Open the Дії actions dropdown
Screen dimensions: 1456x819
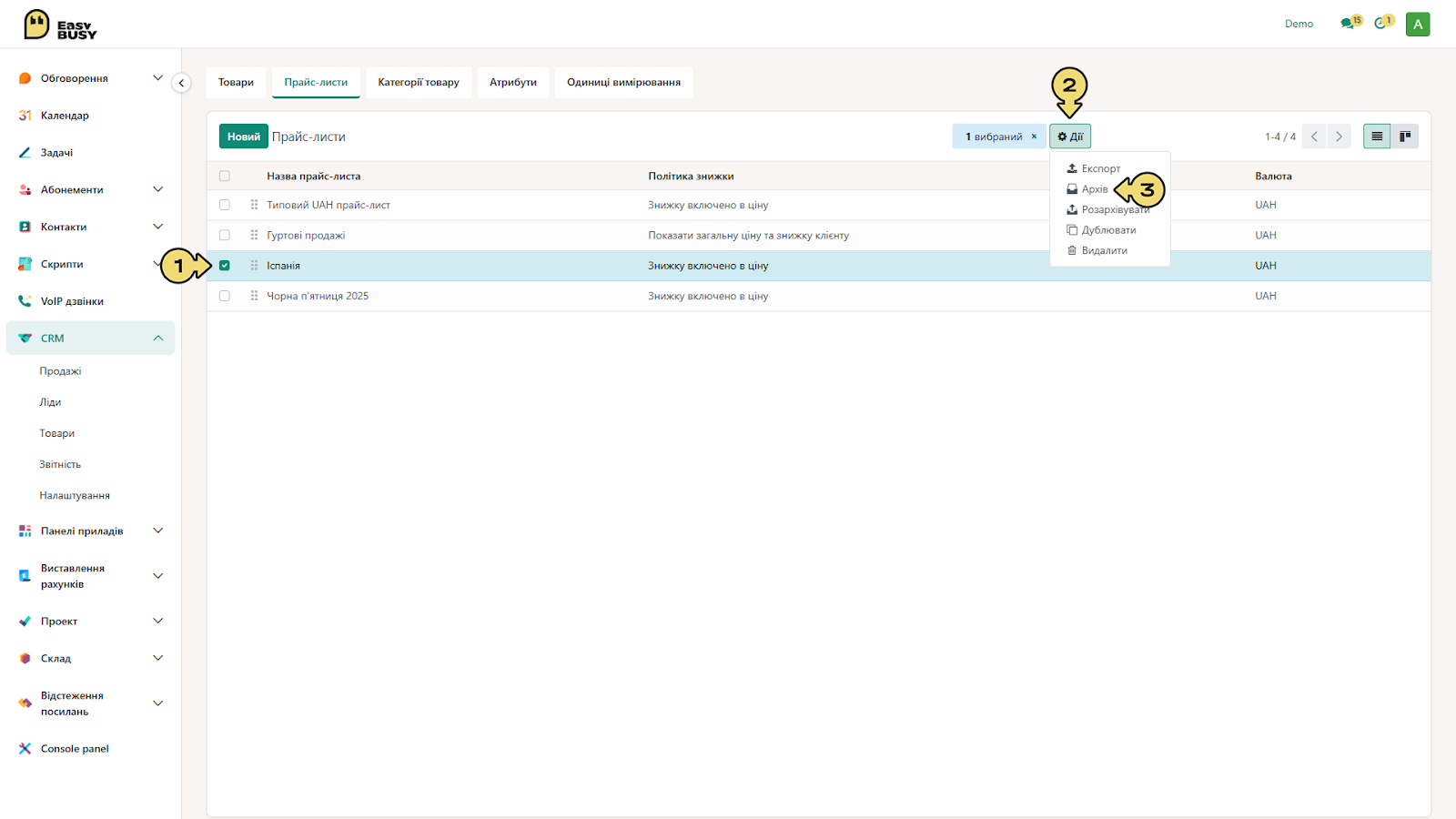click(1070, 136)
